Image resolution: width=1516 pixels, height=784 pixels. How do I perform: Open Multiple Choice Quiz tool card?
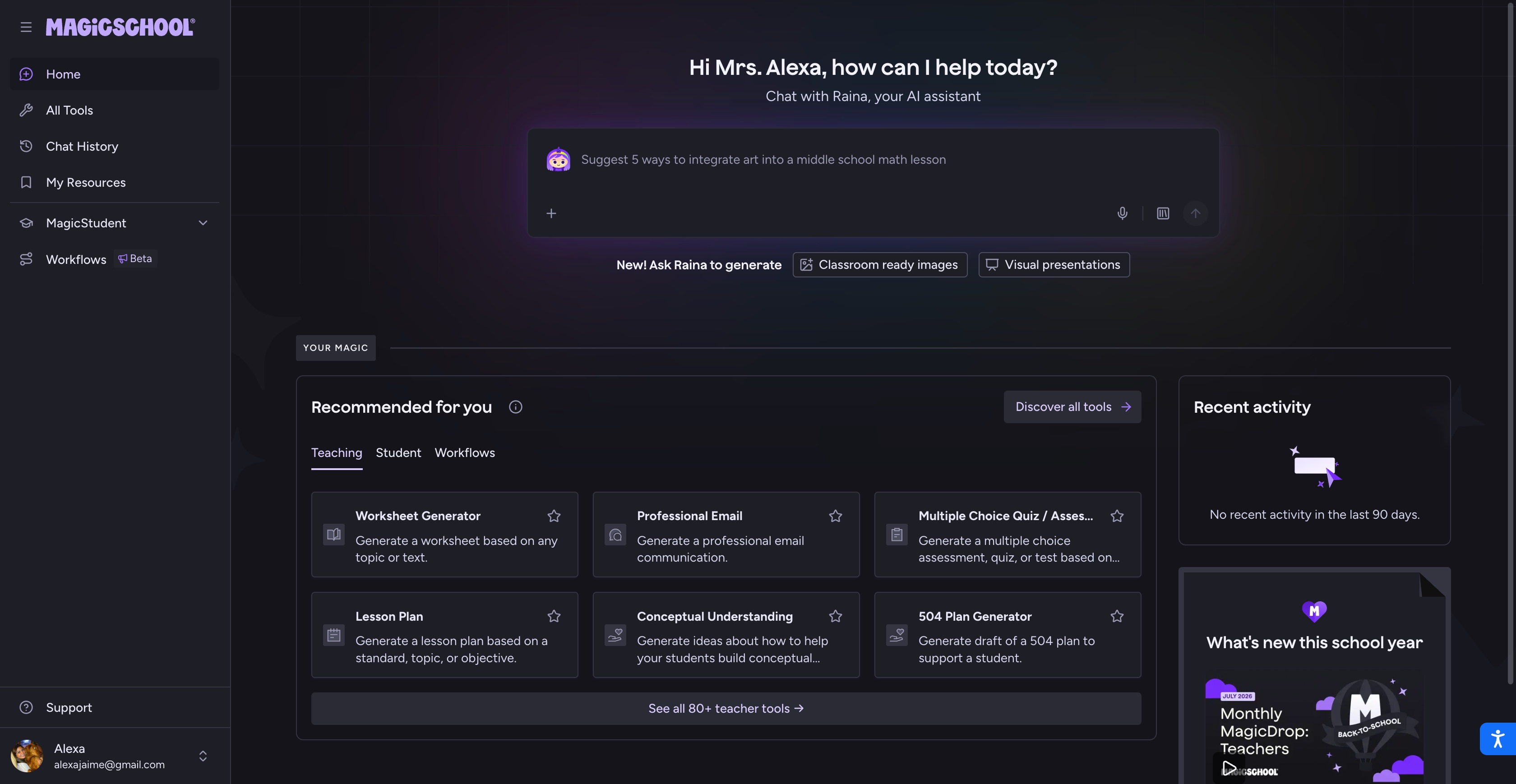pos(1008,535)
